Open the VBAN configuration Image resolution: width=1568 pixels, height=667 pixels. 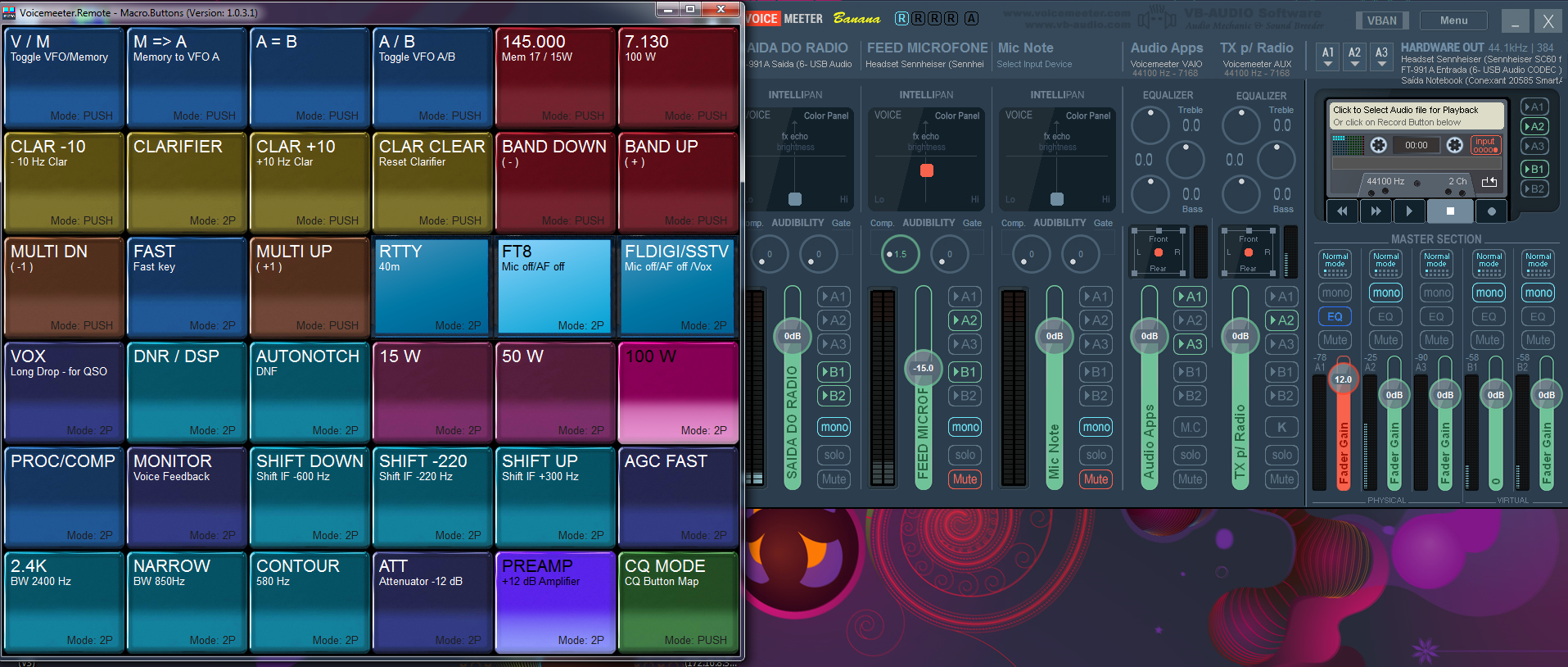coord(1382,20)
